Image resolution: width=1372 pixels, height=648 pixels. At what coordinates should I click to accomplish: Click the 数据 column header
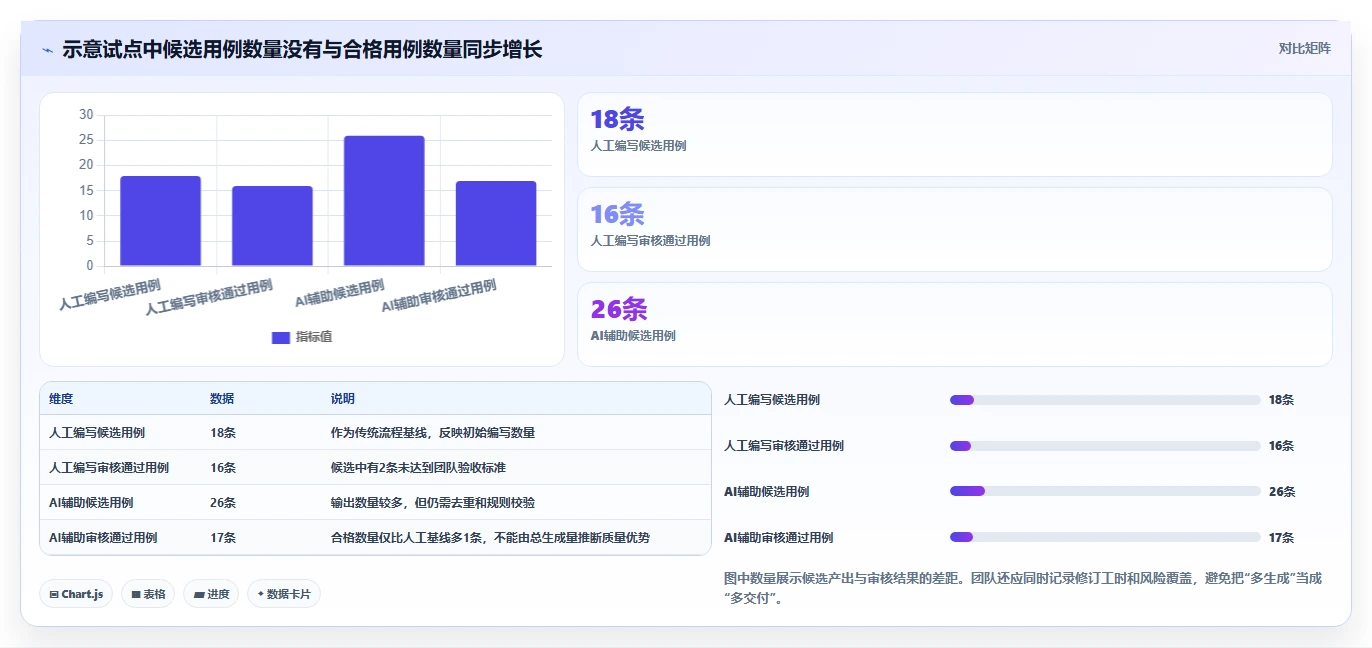pos(222,398)
